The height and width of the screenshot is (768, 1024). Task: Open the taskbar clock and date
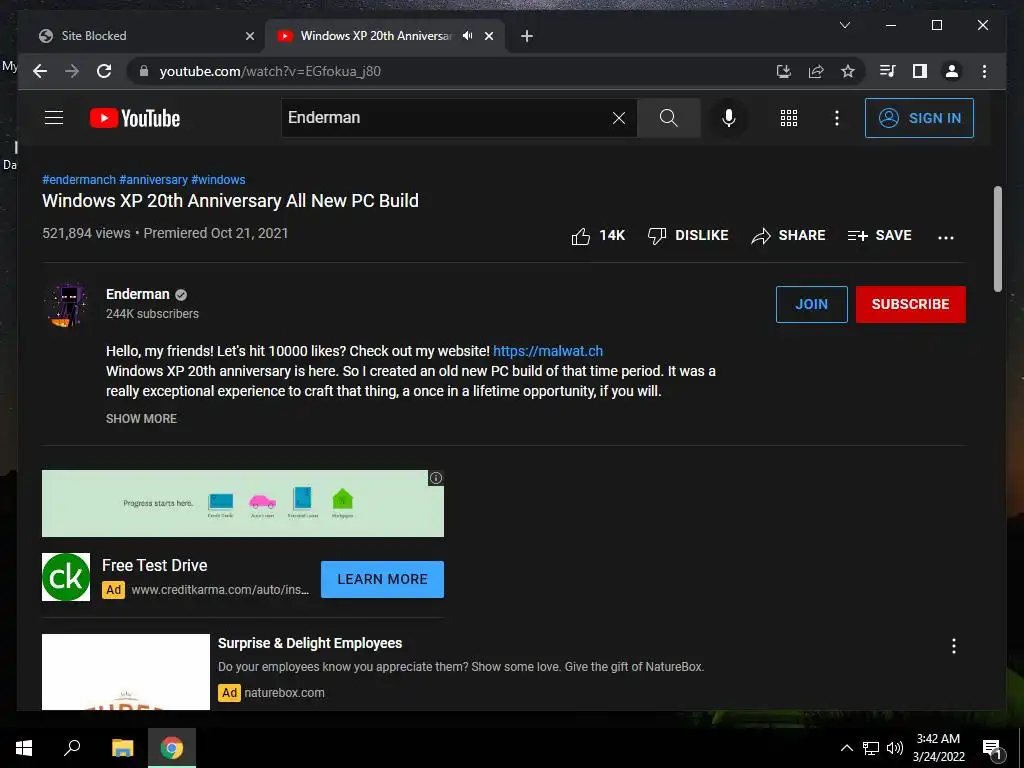938,748
